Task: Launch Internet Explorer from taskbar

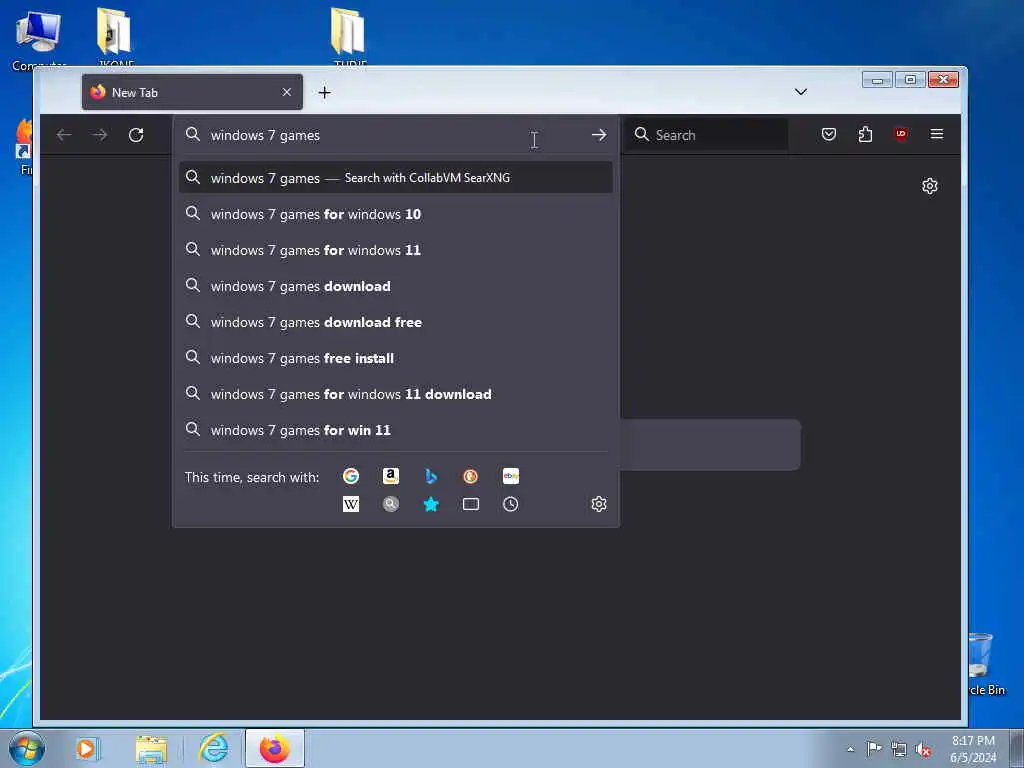Action: (x=214, y=748)
